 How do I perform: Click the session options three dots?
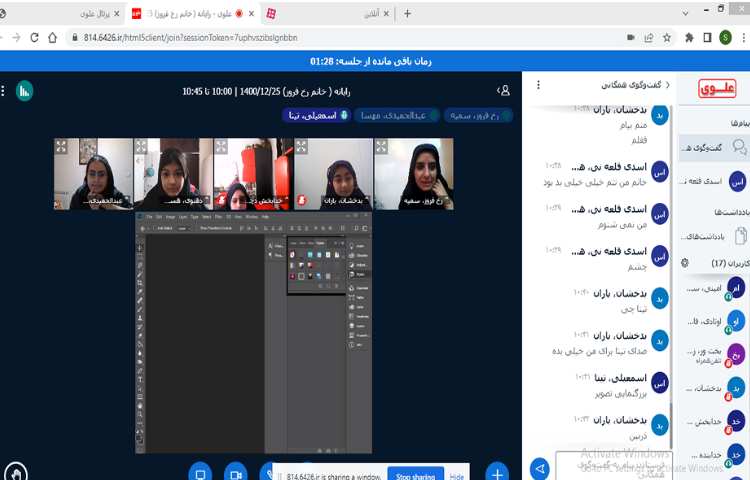tap(3, 91)
